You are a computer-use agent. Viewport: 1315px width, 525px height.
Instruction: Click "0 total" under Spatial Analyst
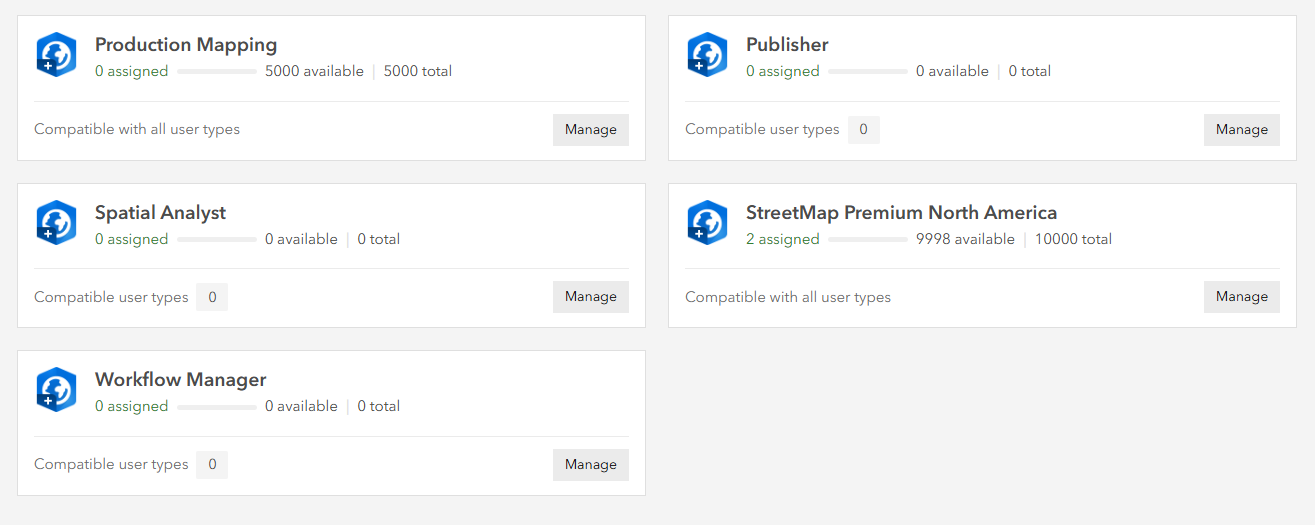pyautogui.click(x=379, y=239)
